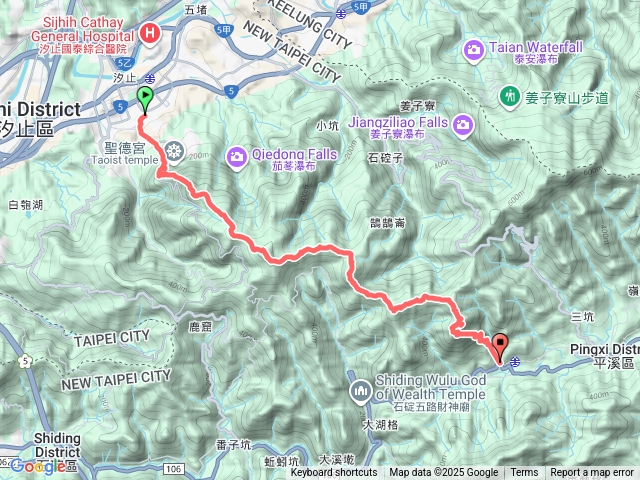
Task: Click the 5甲 highway shield near 五堵
Action: (224, 30)
